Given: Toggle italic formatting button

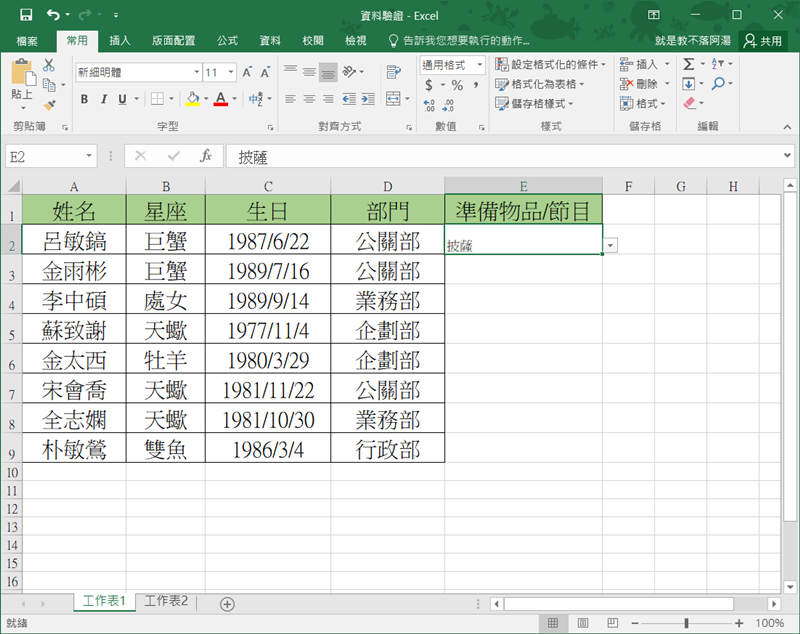Looking at the screenshot, I should (103, 99).
